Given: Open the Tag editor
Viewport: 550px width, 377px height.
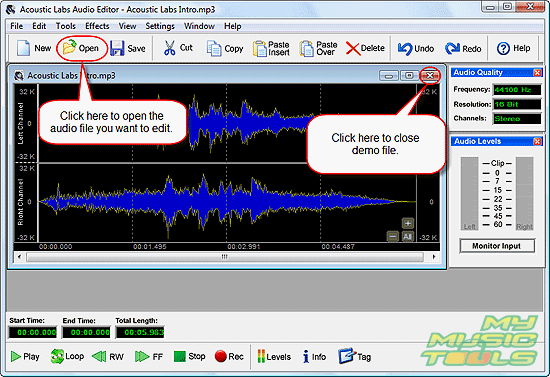Looking at the screenshot, I should pos(354,356).
